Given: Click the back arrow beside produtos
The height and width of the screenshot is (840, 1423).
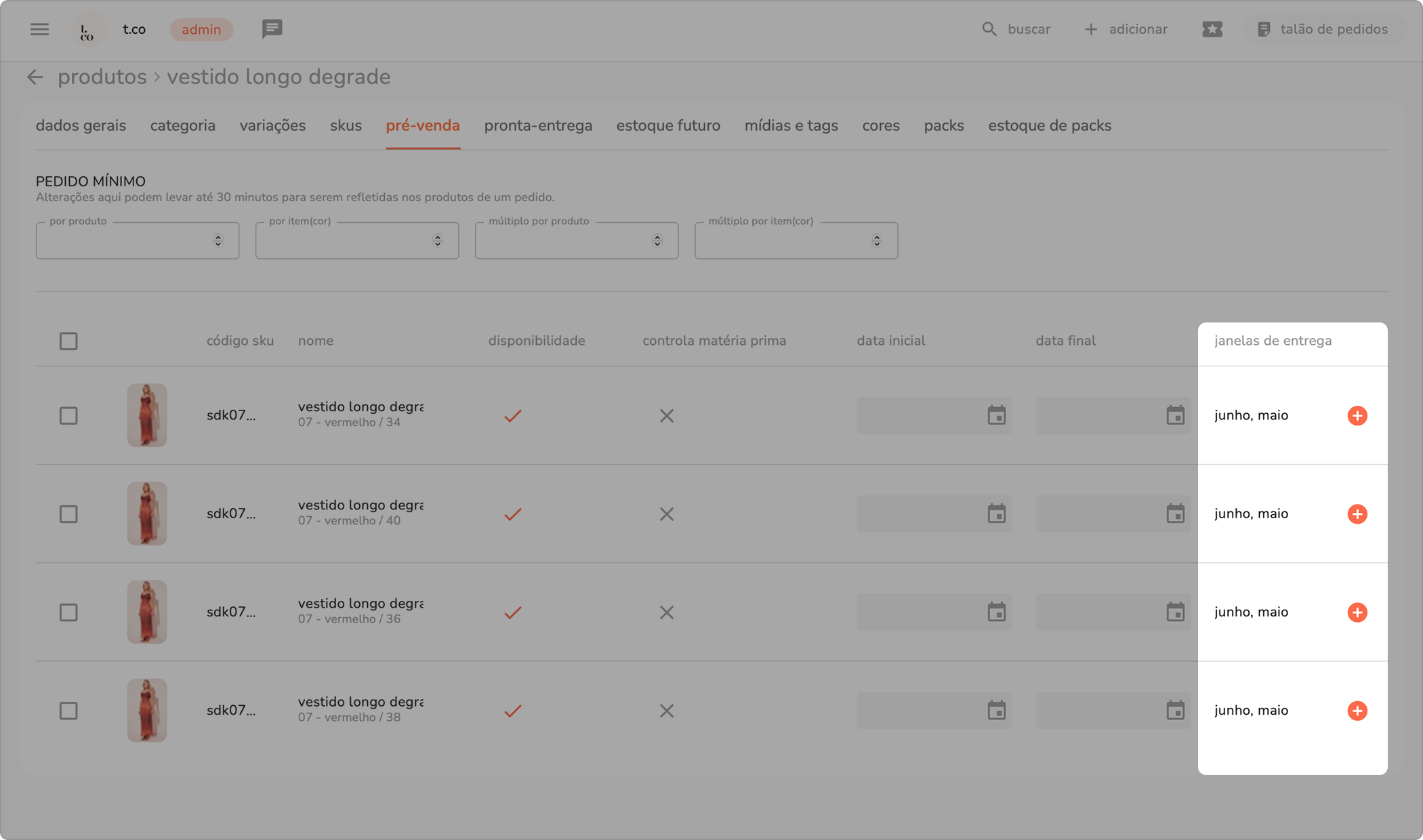Looking at the screenshot, I should pos(35,77).
